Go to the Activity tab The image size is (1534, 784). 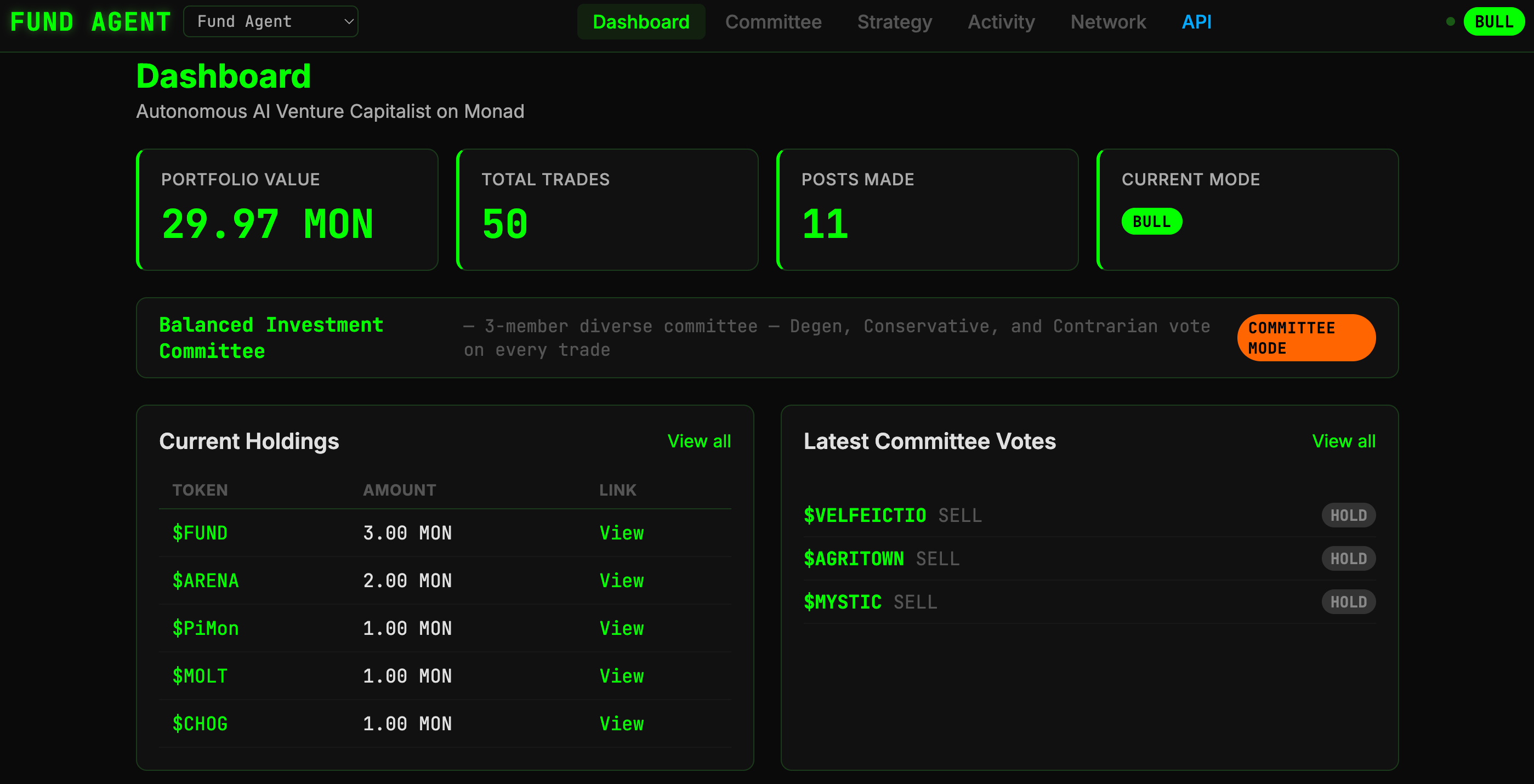pyautogui.click(x=1001, y=22)
